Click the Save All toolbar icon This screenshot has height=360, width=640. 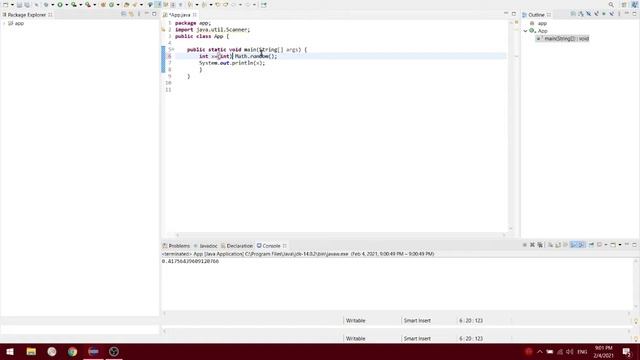[x=27, y=4]
